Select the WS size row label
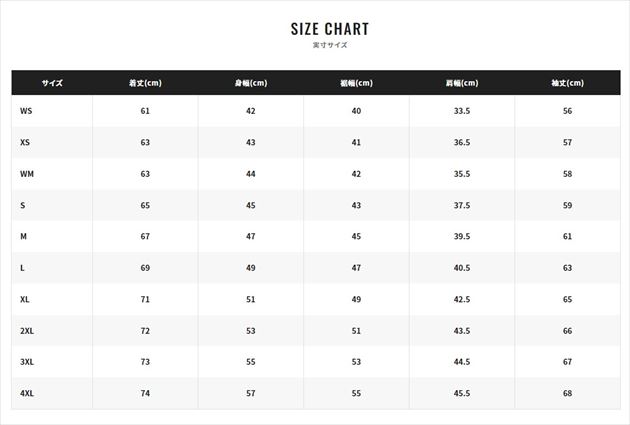This screenshot has height=425, width=630. click(26, 111)
